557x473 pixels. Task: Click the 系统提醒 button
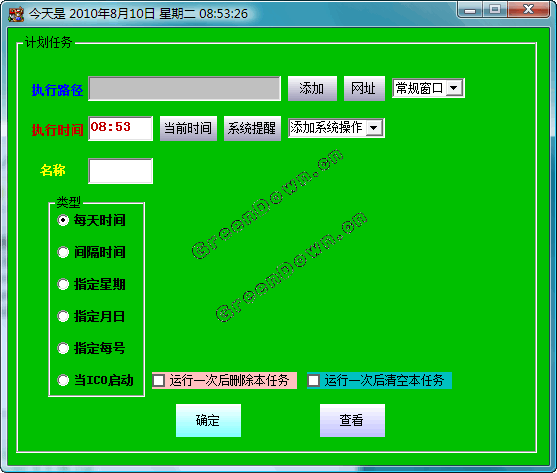252,128
